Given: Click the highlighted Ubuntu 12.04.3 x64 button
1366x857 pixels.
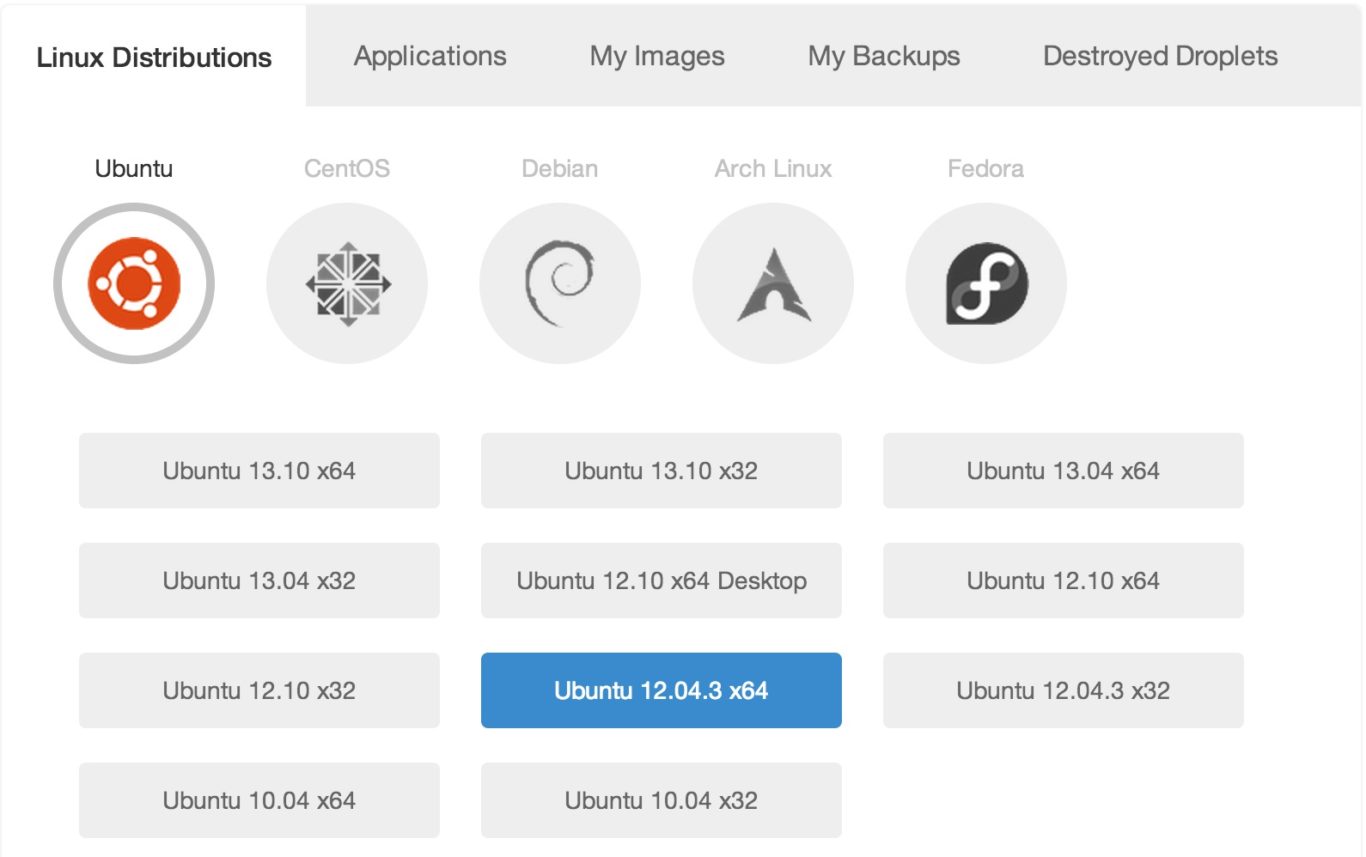Looking at the screenshot, I should [661, 690].
